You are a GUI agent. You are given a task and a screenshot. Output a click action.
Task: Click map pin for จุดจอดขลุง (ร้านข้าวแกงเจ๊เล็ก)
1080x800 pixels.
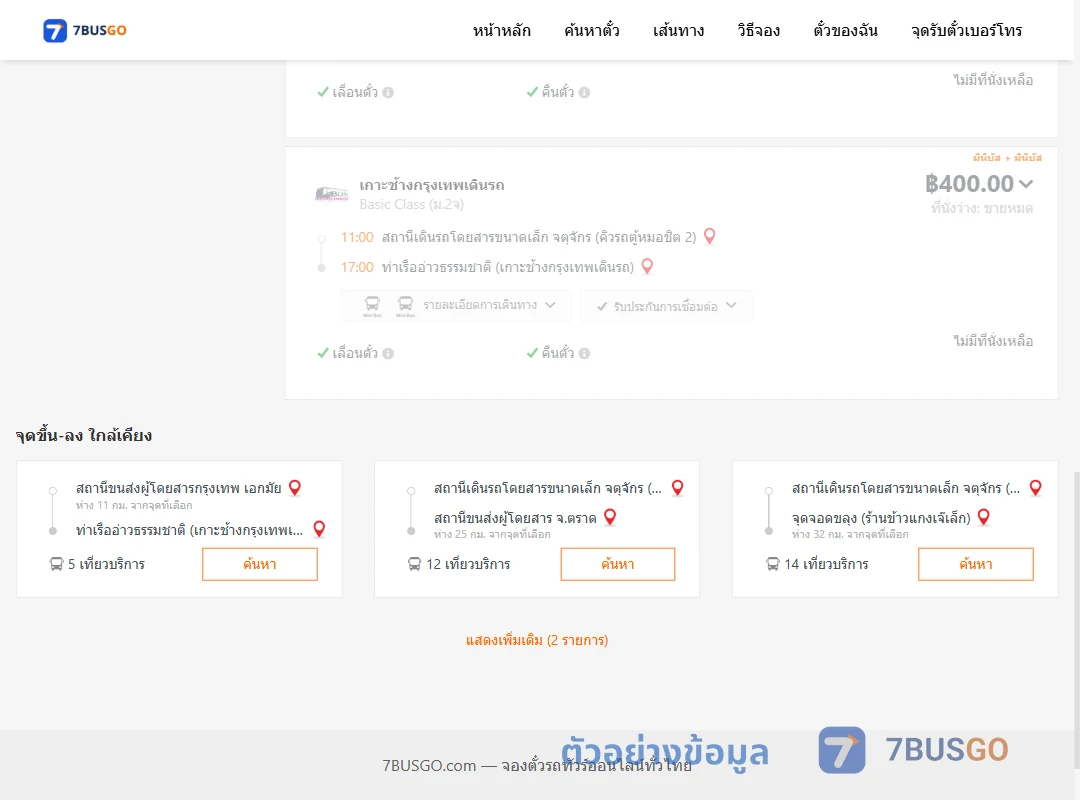coord(984,517)
